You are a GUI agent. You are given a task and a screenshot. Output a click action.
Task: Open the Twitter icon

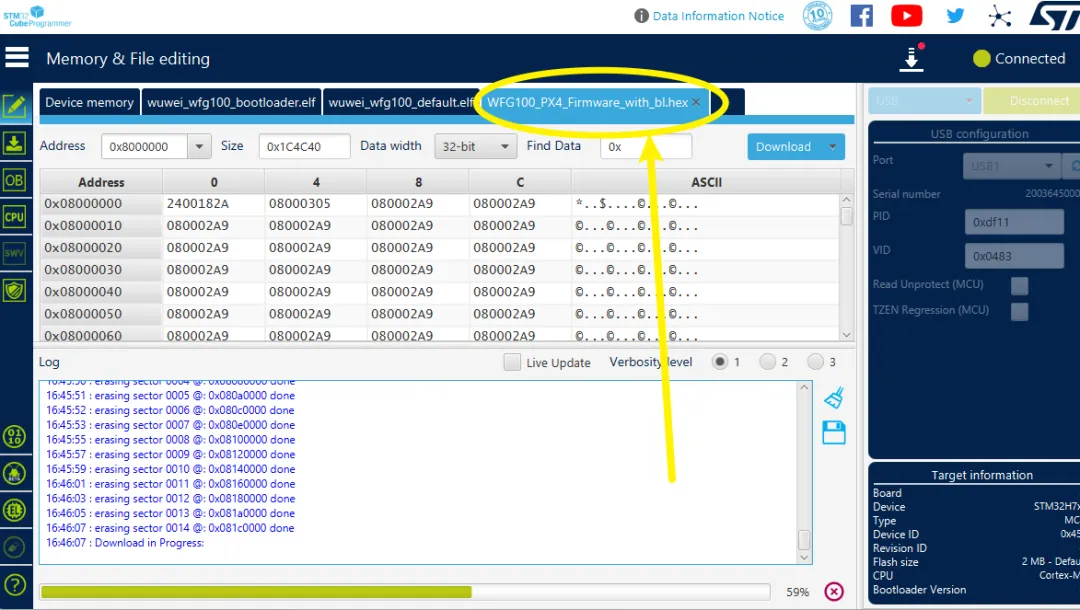click(x=955, y=15)
